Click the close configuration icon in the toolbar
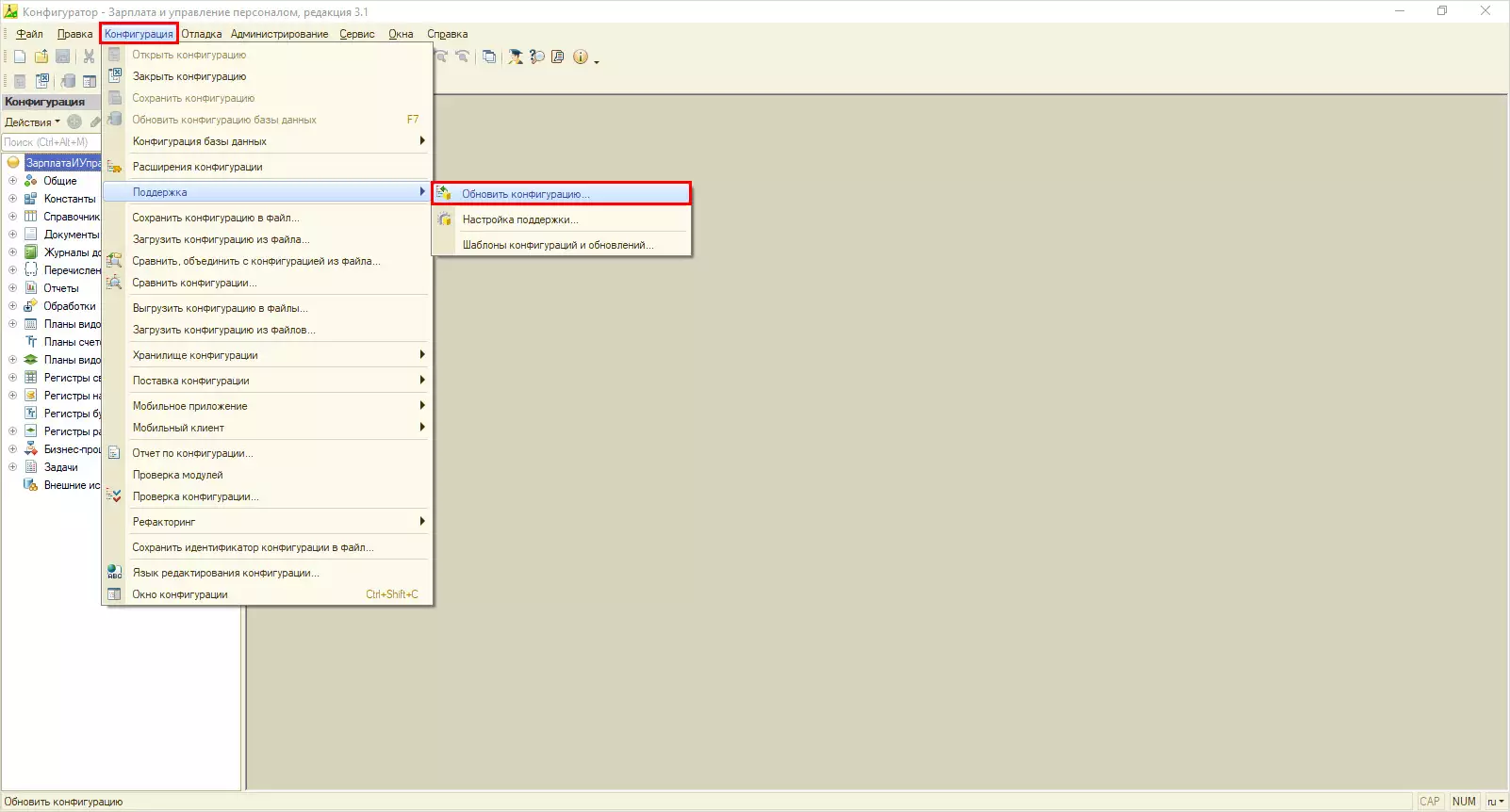This screenshot has height=812, width=1510. [x=42, y=81]
